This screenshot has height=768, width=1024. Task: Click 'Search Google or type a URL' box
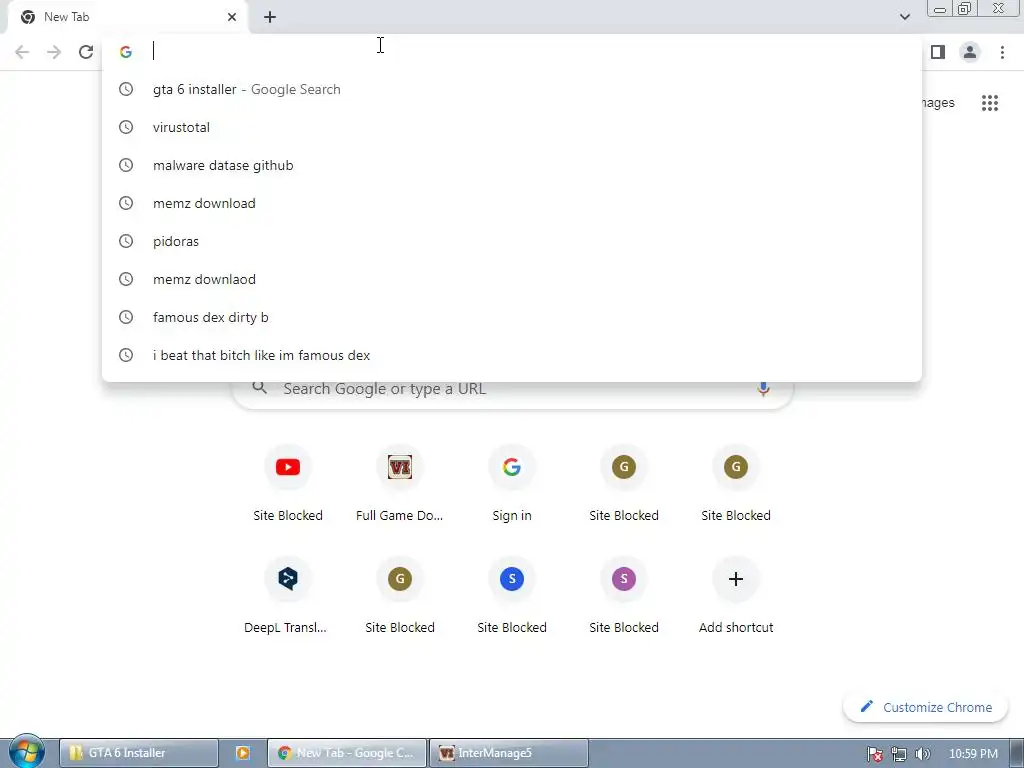(512, 390)
